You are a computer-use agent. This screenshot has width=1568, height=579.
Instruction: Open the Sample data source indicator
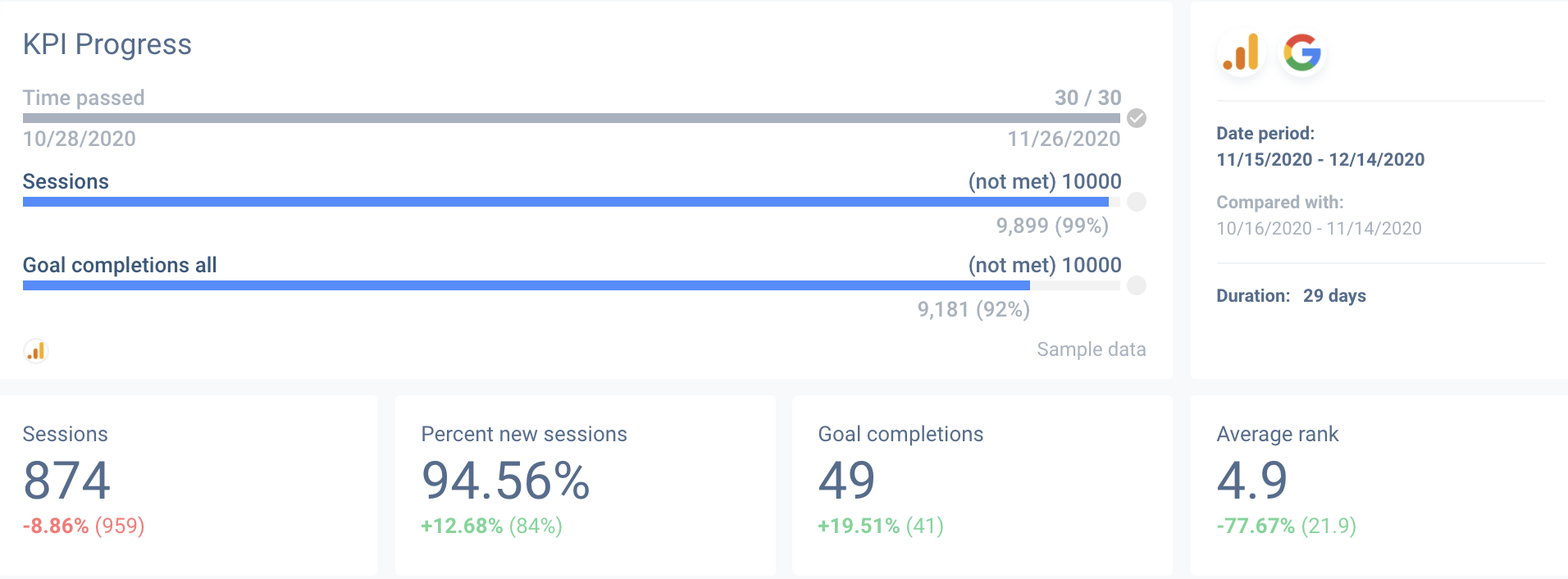tap(1091, 349)
